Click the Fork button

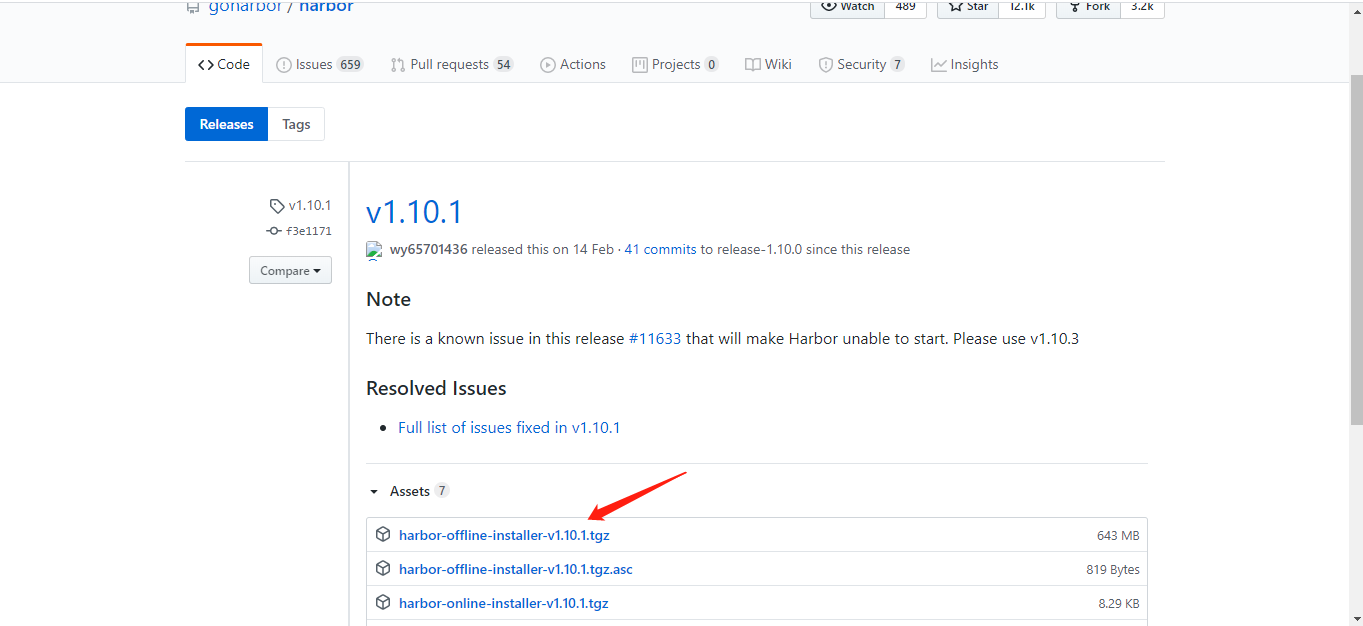[1088, 7]
